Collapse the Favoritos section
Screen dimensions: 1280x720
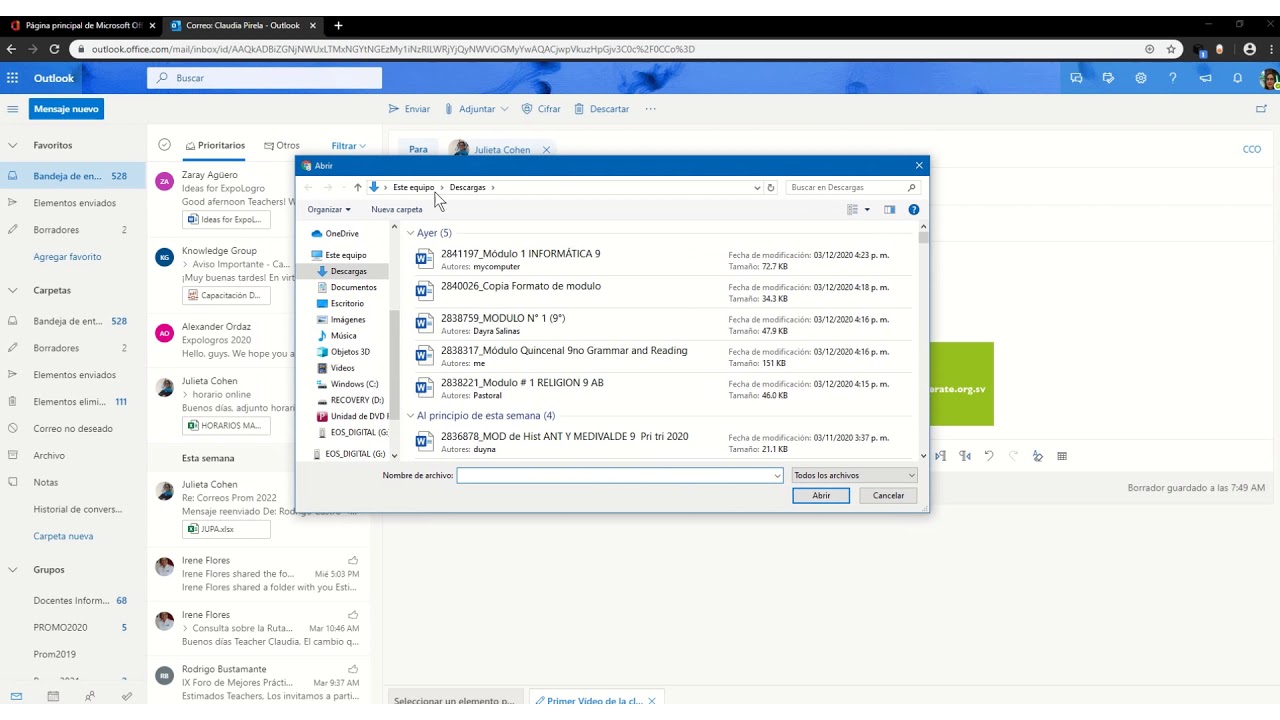click(12, 145)
